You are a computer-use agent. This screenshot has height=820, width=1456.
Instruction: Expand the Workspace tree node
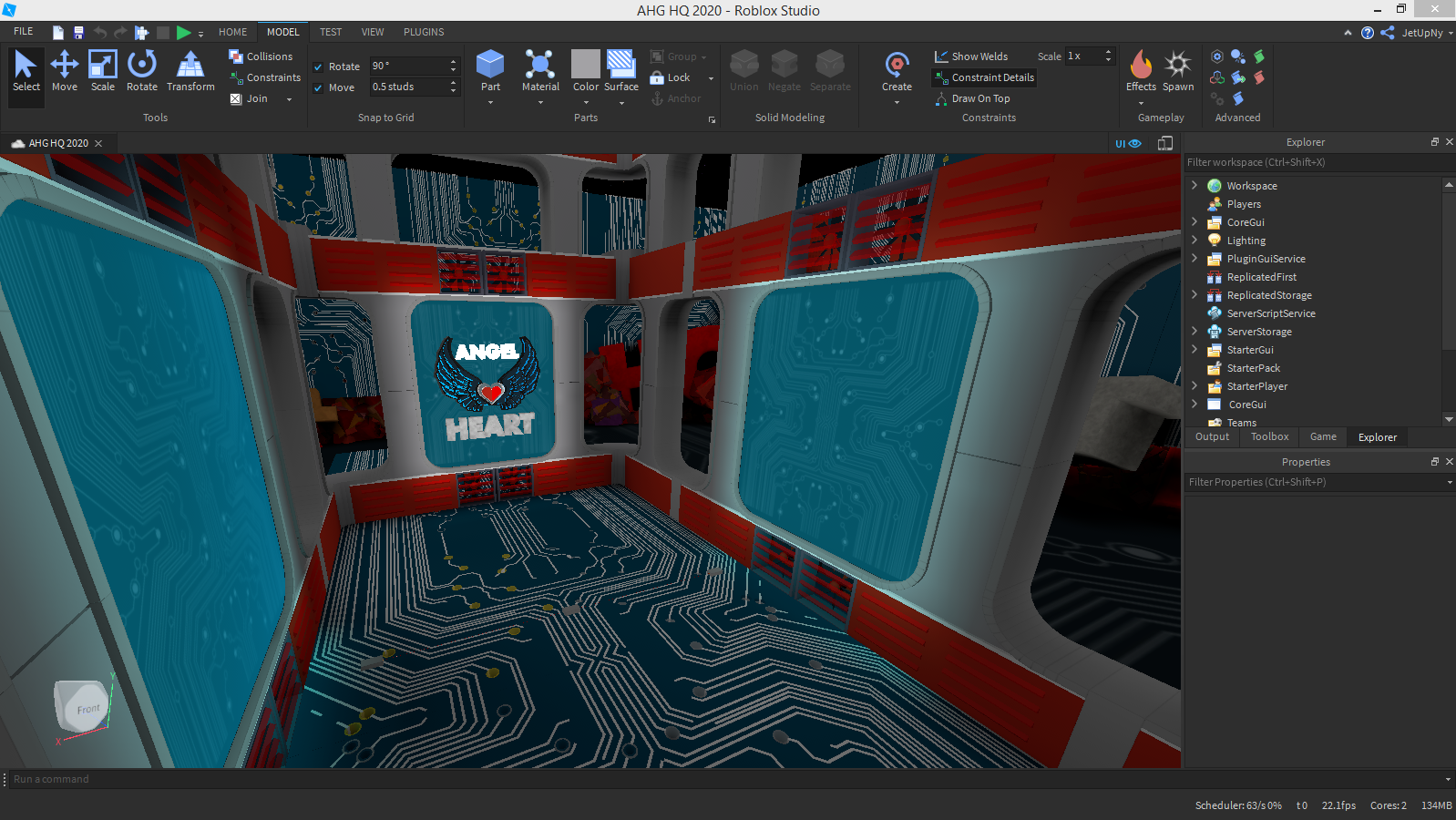(x=1195, y=185)
